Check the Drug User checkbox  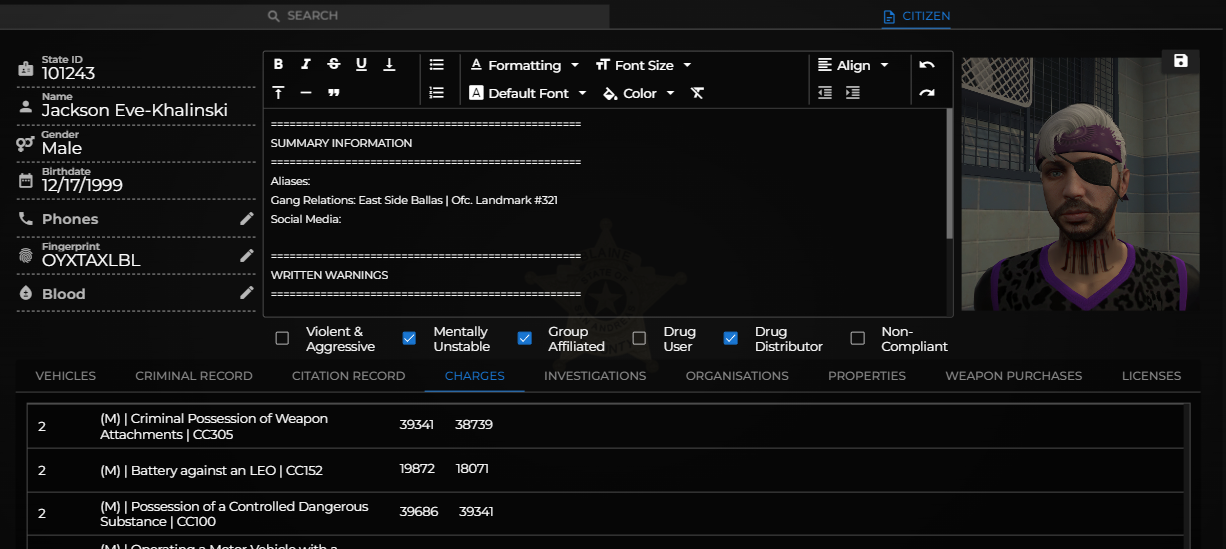[x=639, y=339]
